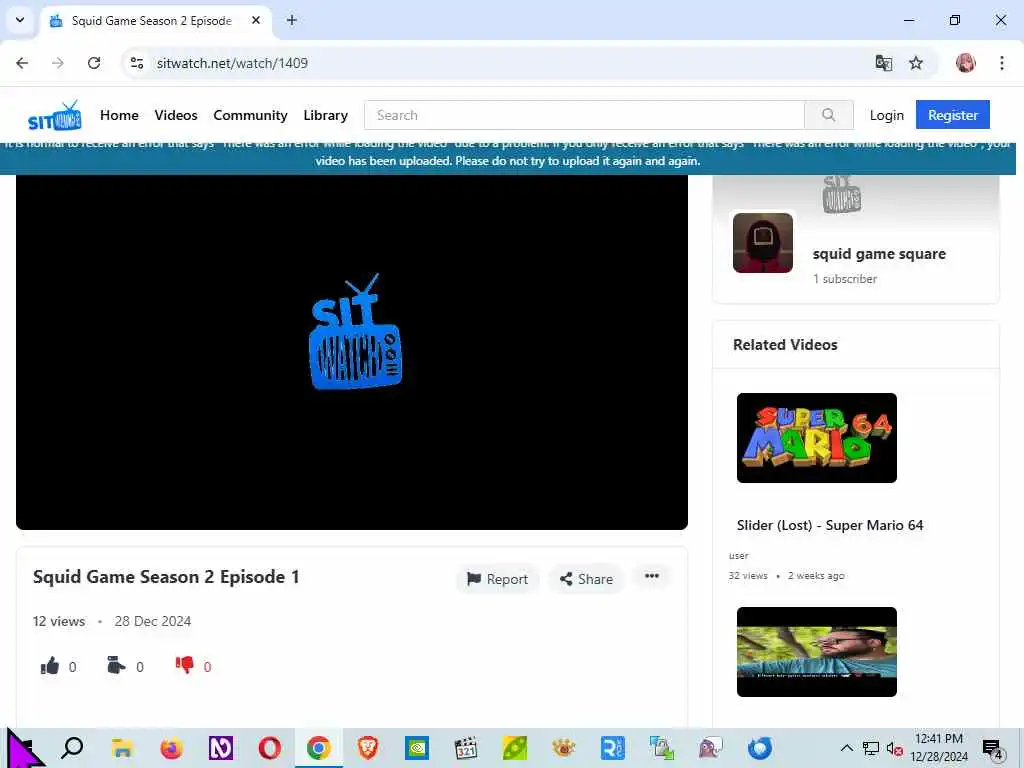This screenshot has height=768, width=1024.
Task: Launch Brave browser from the taskbar
Action: [368, 748]
